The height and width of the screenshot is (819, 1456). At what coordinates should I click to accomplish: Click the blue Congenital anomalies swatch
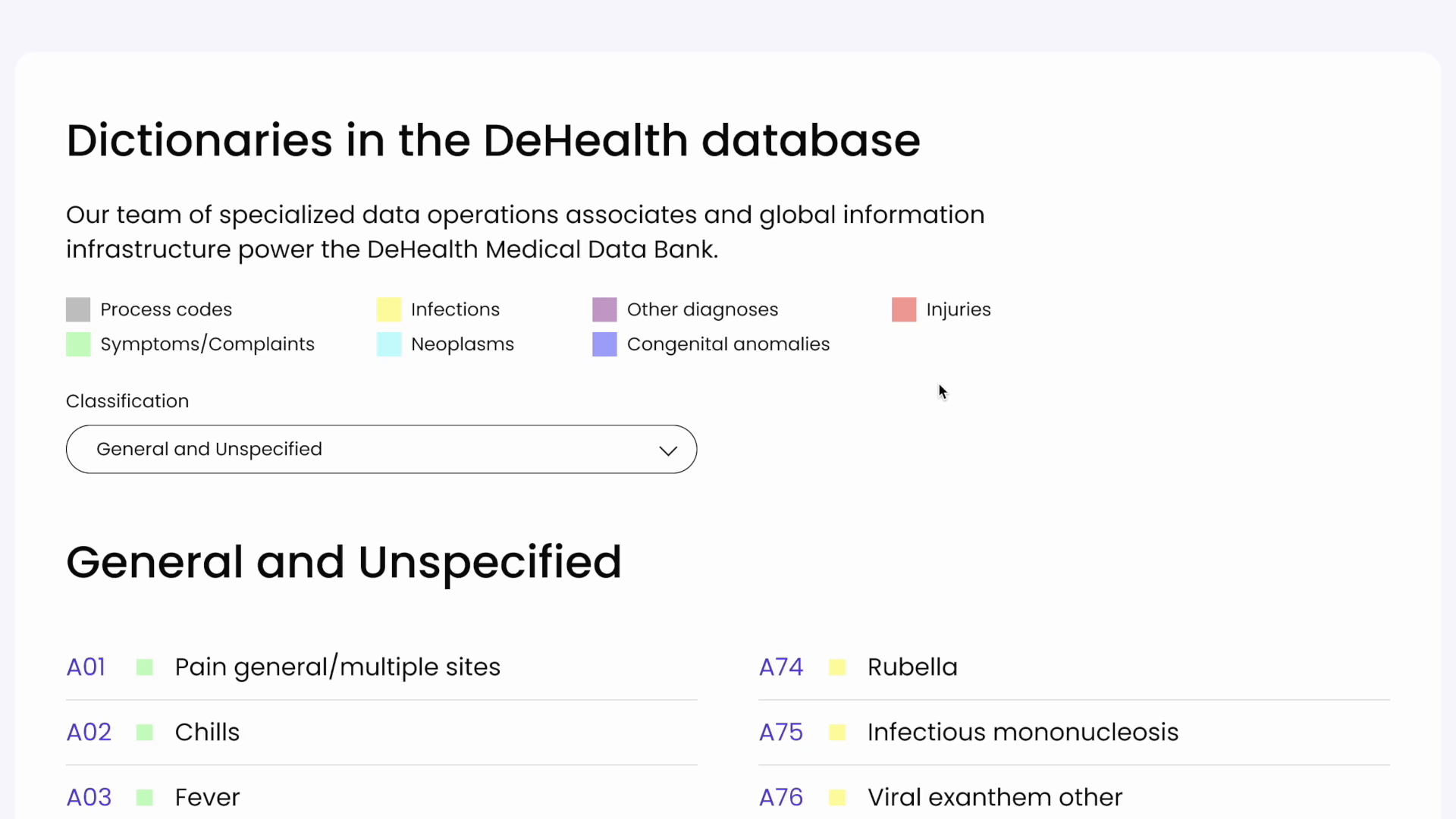coord(604,344)
